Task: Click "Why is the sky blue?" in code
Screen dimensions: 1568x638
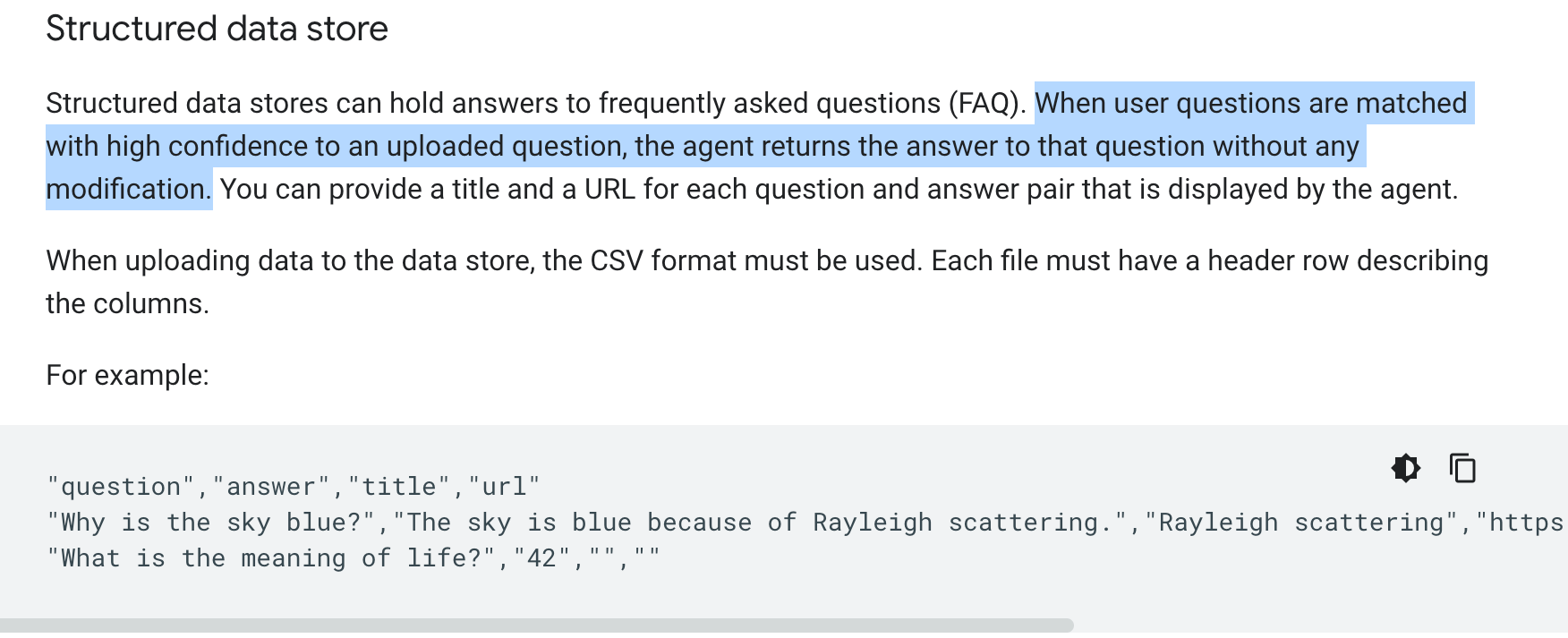Action: [211, 523]
